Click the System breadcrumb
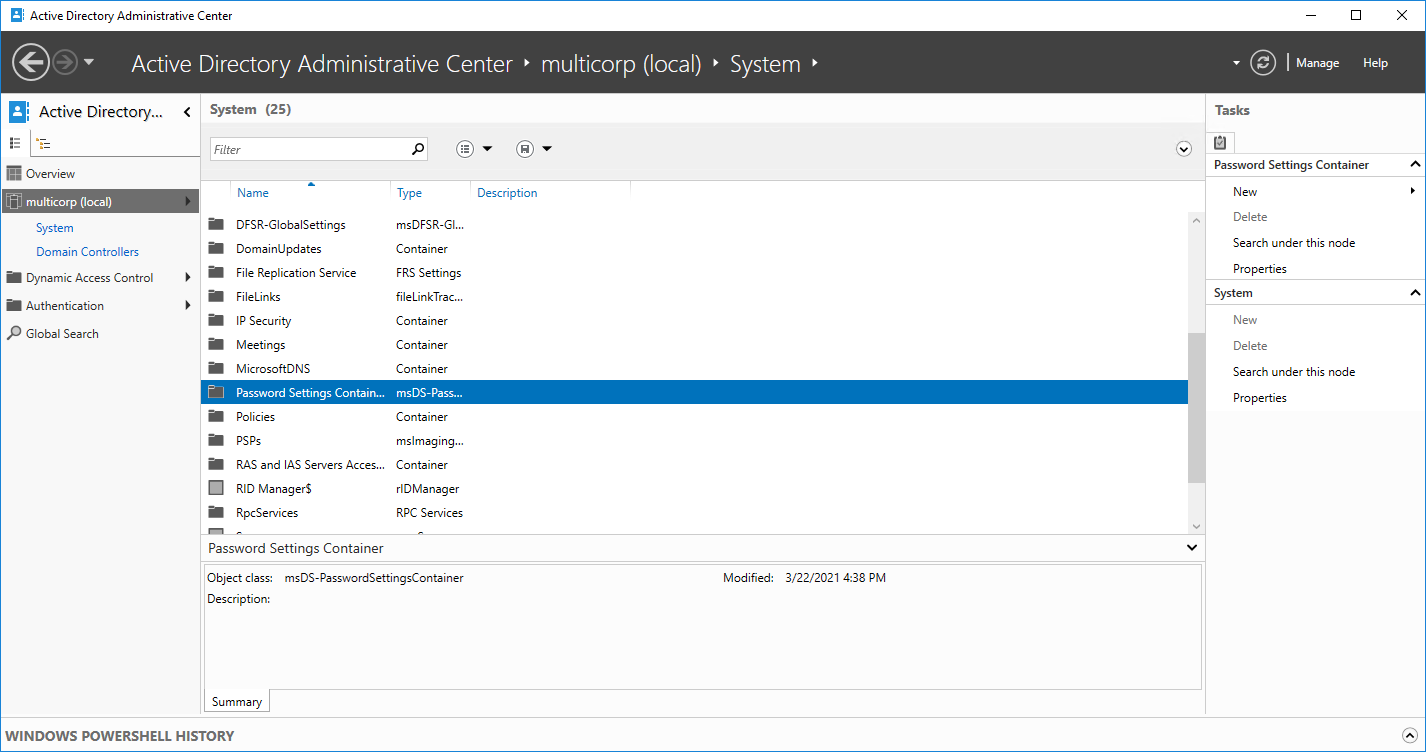Viewport: 1426px width, 752px height. pos(765,64)
